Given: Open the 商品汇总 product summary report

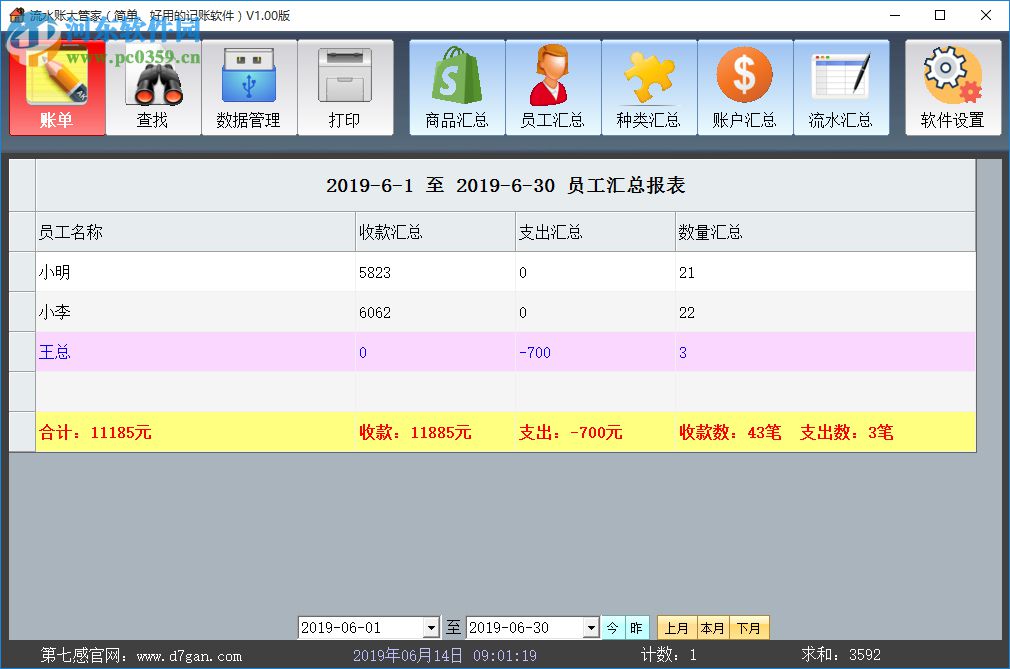Looking at the screenshot, I should [457, 87].
